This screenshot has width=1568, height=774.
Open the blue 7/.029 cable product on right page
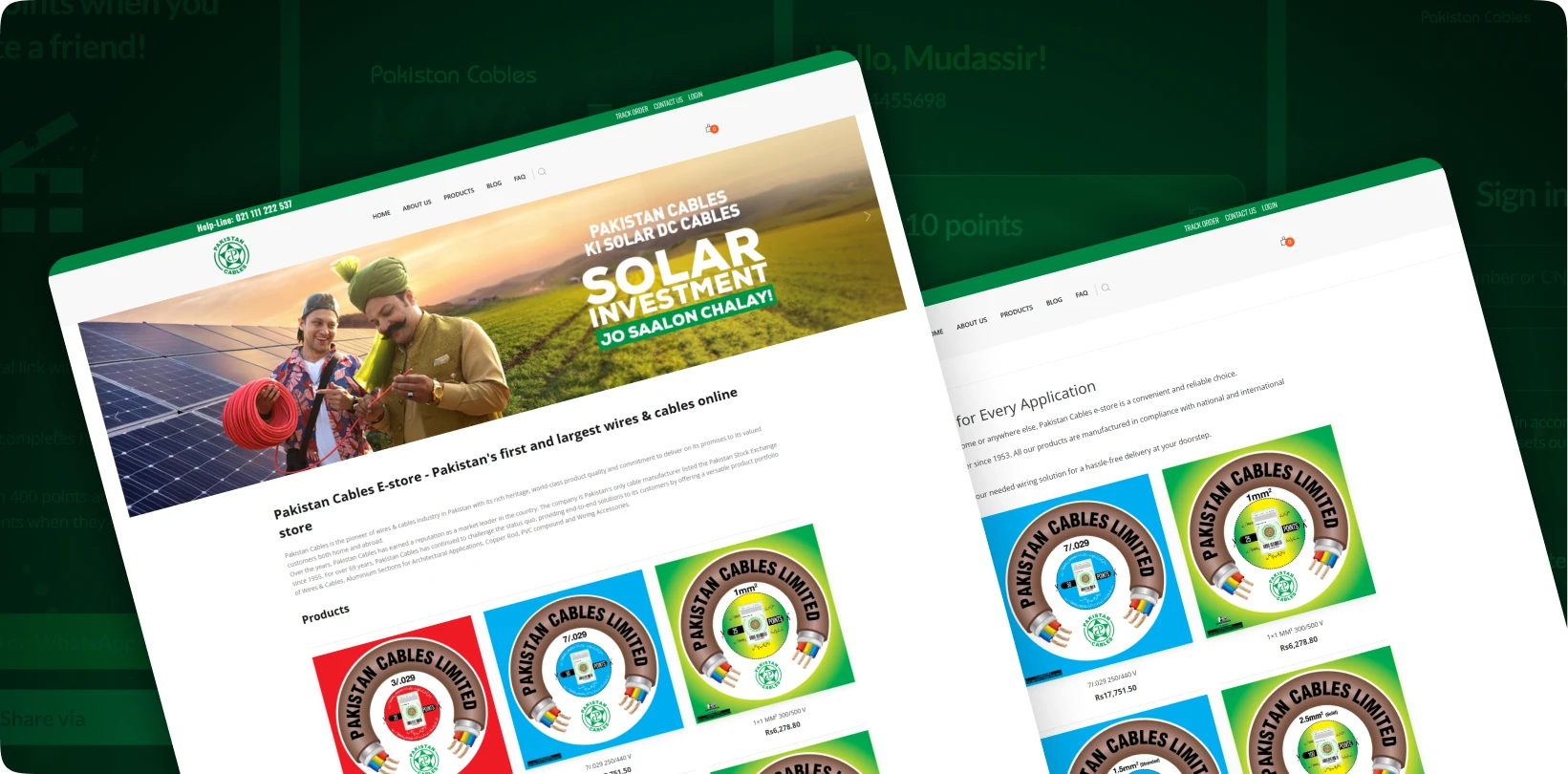[1086, 581]
